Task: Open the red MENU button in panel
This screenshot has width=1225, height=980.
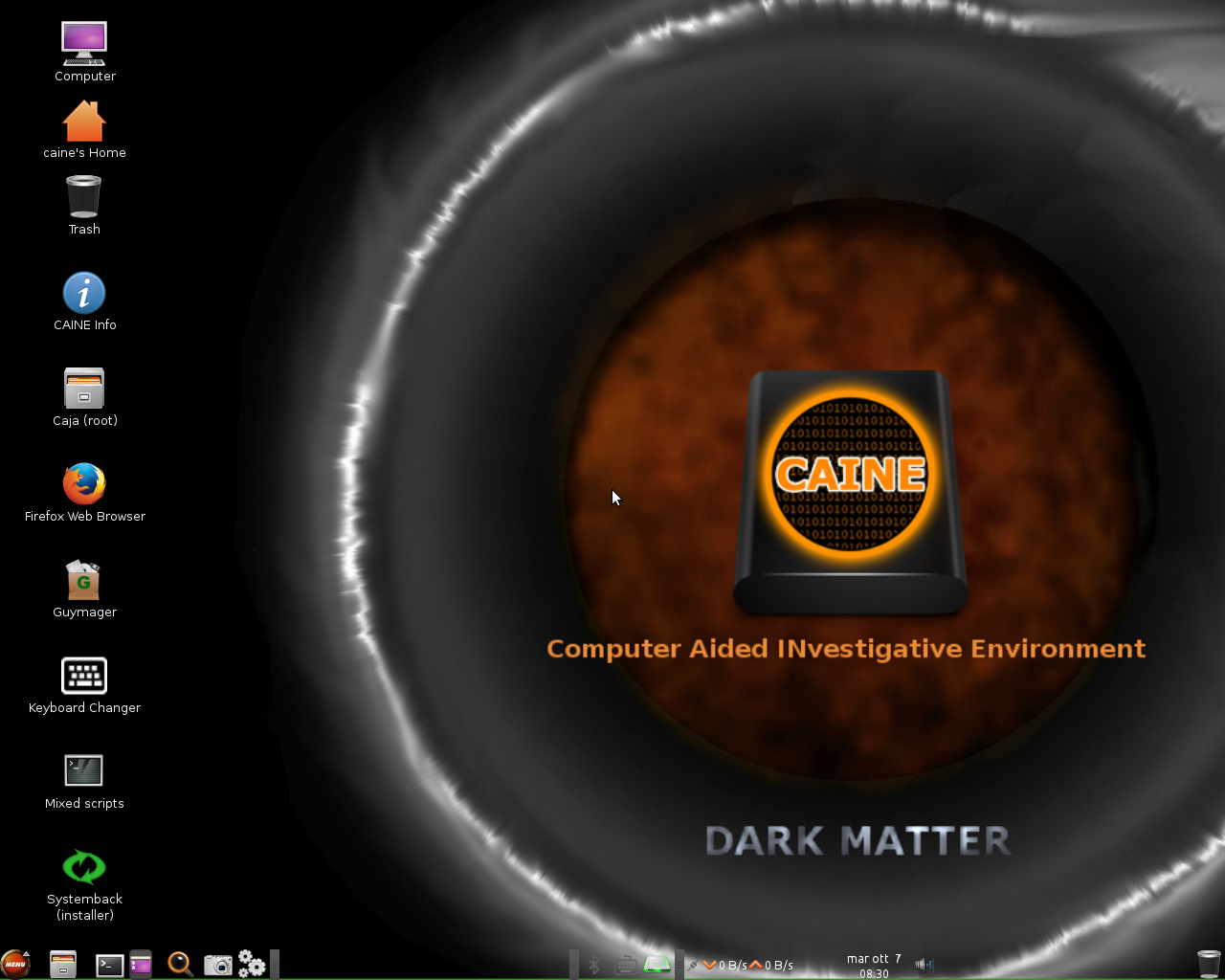Action: (x=15, y=964)
